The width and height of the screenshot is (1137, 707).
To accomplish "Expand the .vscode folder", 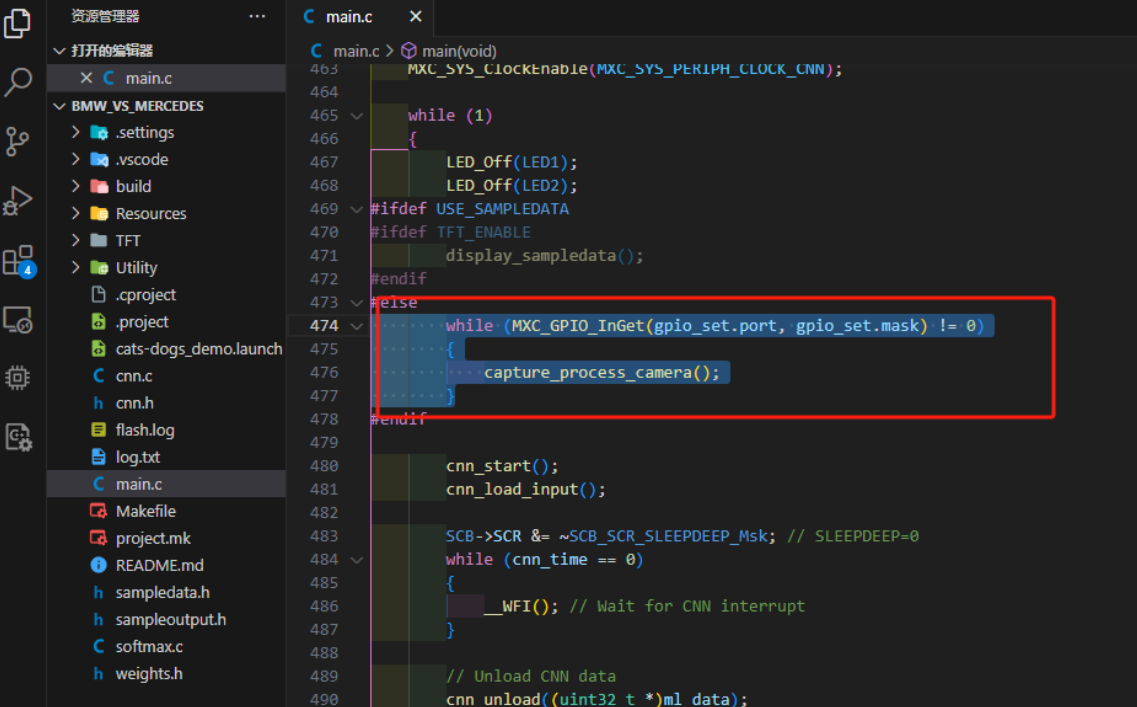I will (75, 159).
